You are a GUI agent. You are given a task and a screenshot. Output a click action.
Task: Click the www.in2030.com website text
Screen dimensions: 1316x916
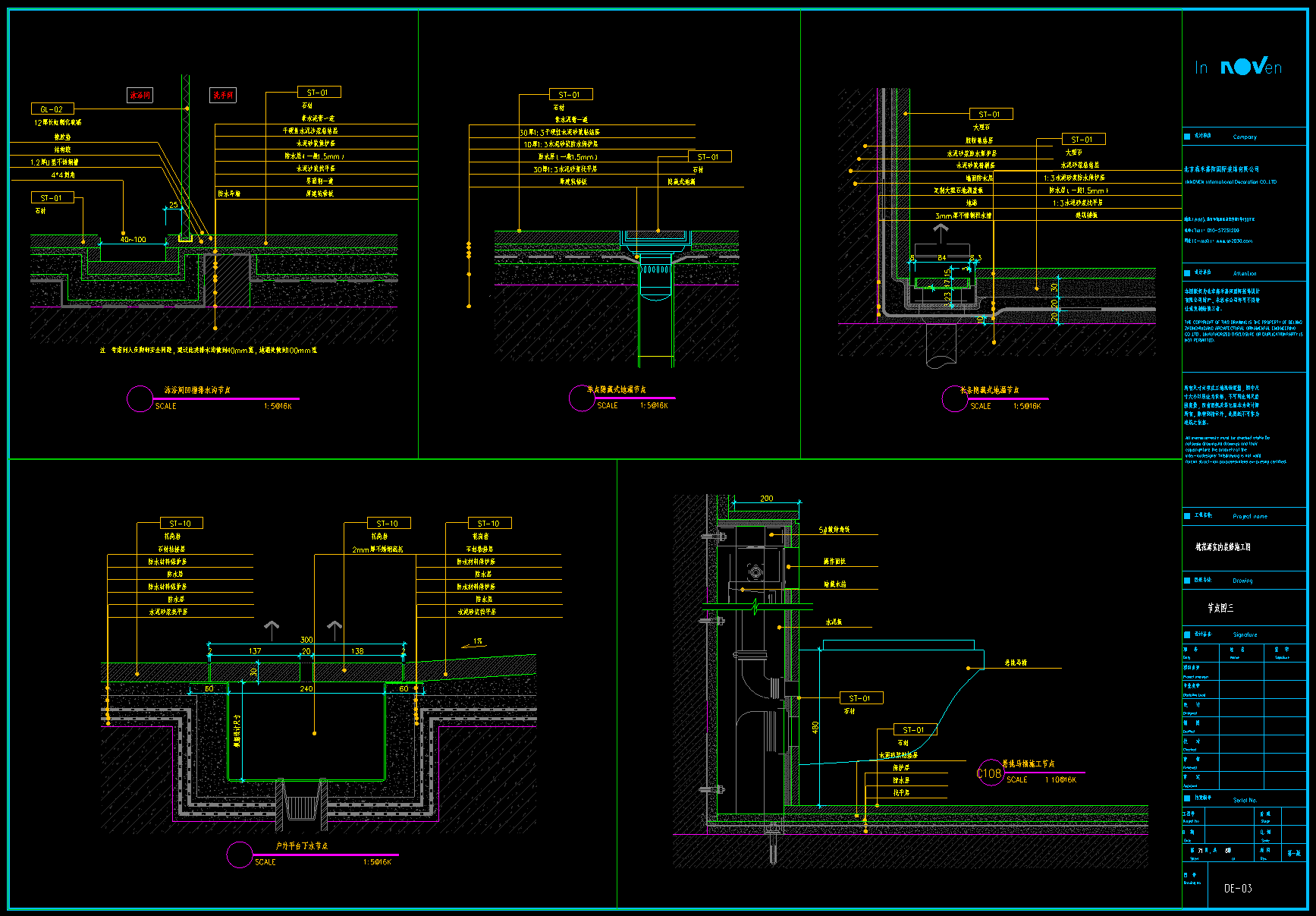click(x=1235, y=241)
